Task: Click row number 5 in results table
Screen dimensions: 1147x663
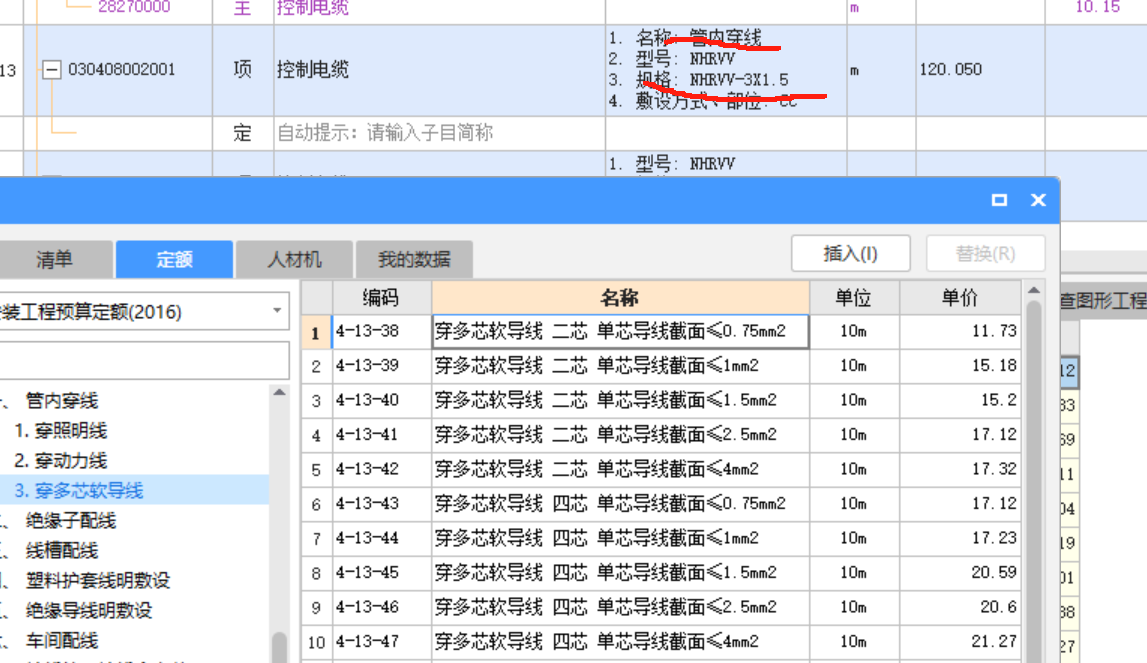Action: (316, 469)
